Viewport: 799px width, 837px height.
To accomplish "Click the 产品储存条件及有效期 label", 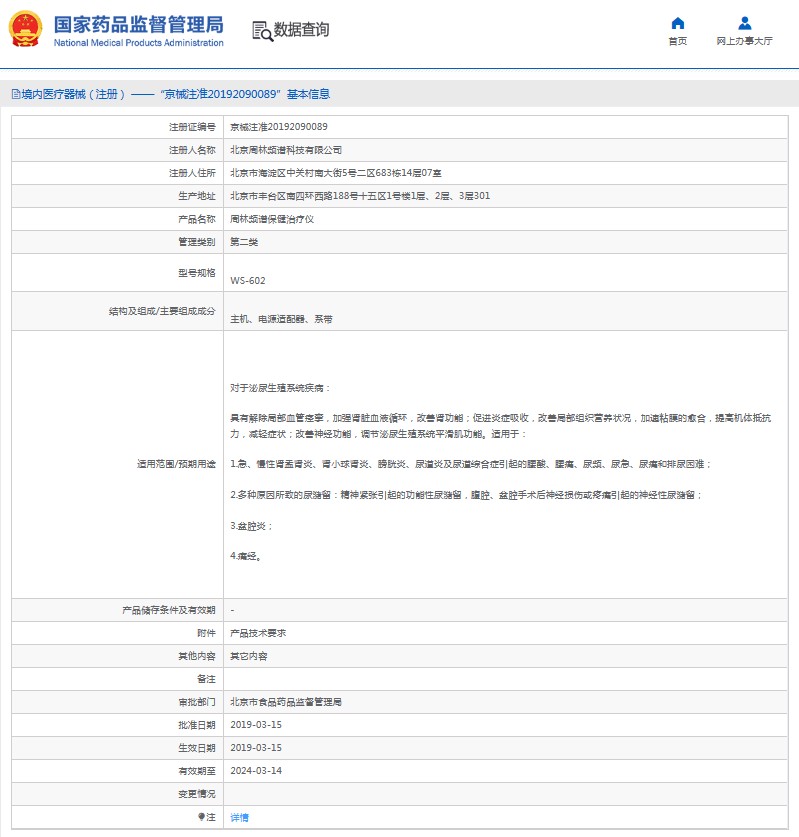I will [169, 610].
